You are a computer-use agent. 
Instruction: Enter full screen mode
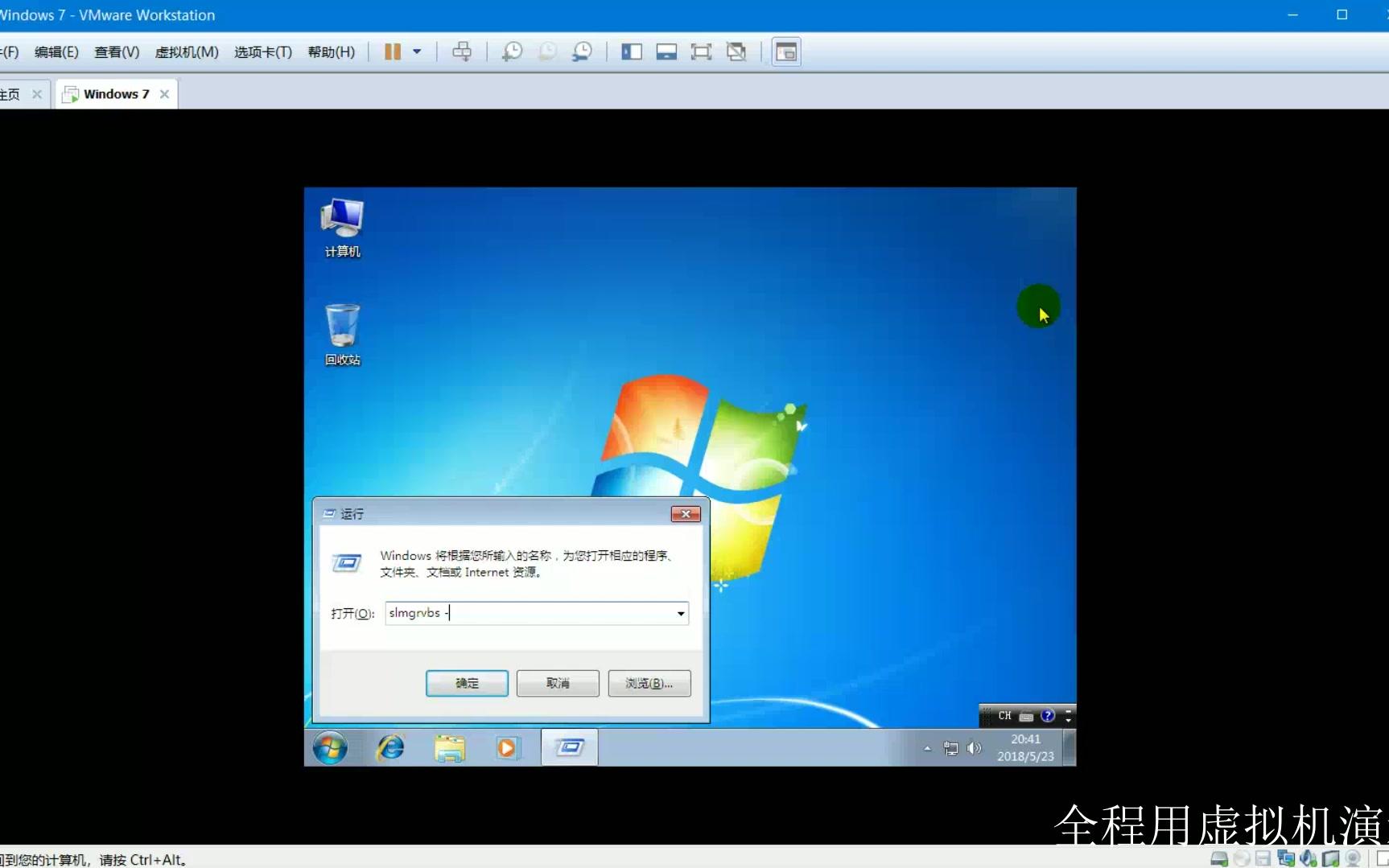tap(701, 51)
